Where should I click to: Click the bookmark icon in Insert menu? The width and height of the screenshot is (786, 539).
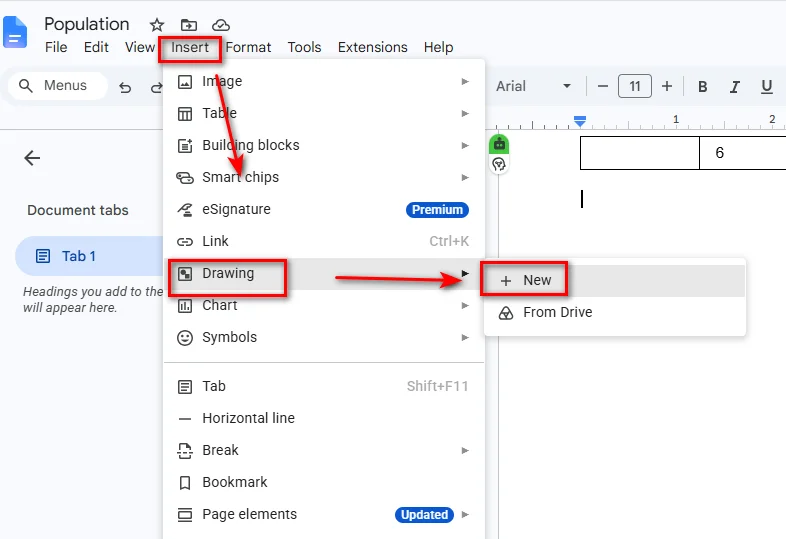[185, 483]
